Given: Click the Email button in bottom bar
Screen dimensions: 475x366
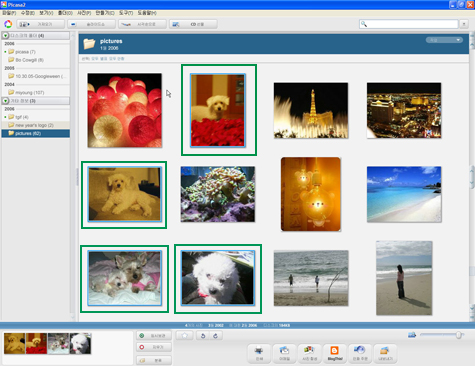Looking at the screenshot, I should click(x=284, y=354).
